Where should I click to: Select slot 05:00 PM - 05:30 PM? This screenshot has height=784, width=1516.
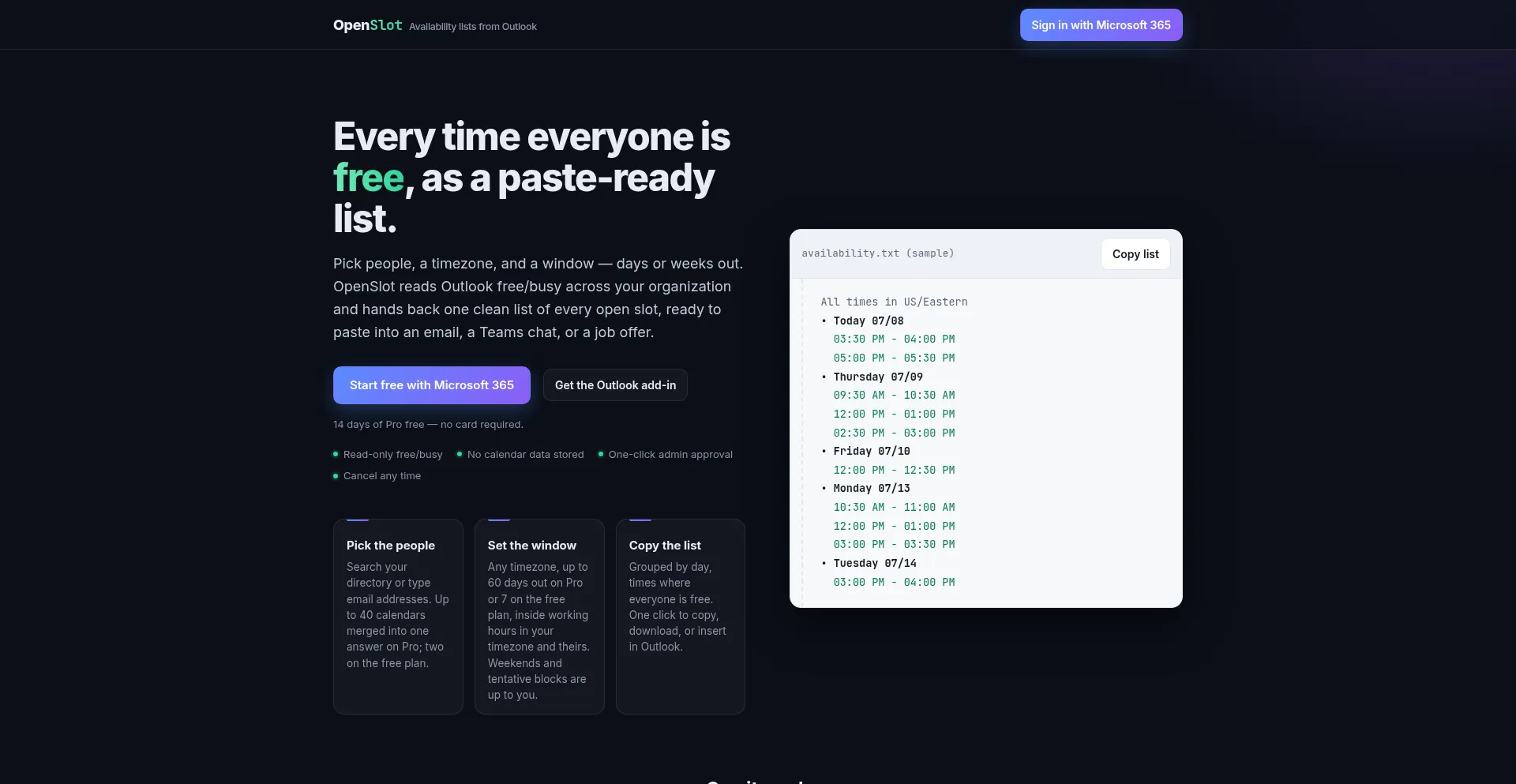pyautogui.click(x=894, y=358)
